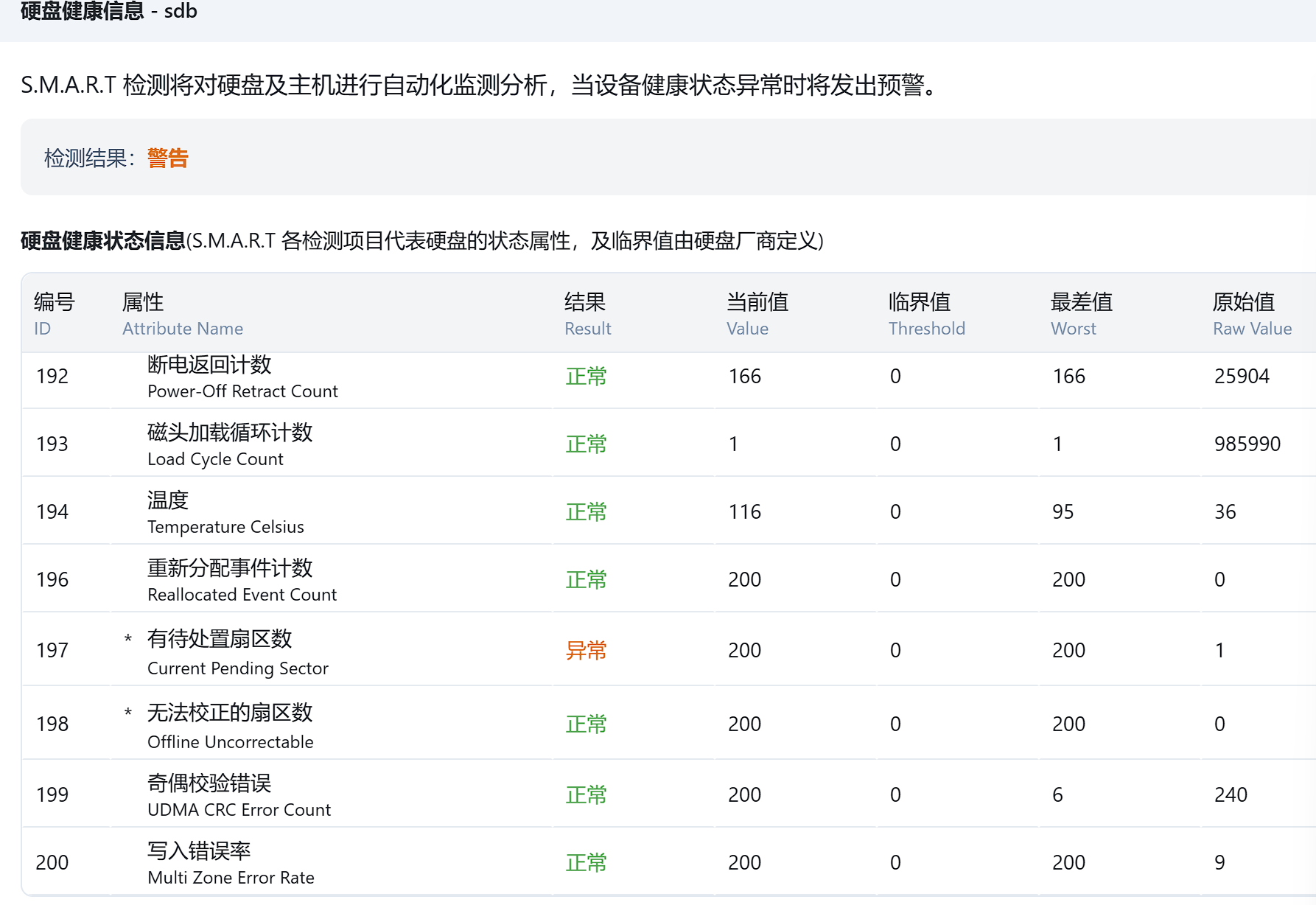Click the 结果 Result column header
1316x905 pixels.
587,313
